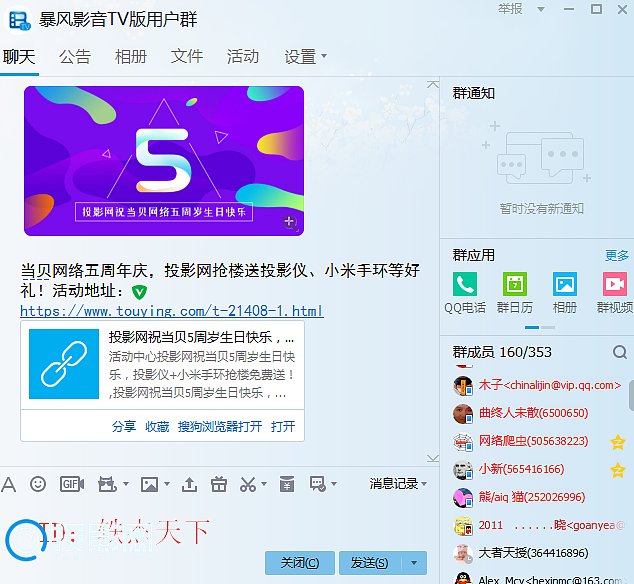Click the green shield safe-link icon

tap(139, 292)
